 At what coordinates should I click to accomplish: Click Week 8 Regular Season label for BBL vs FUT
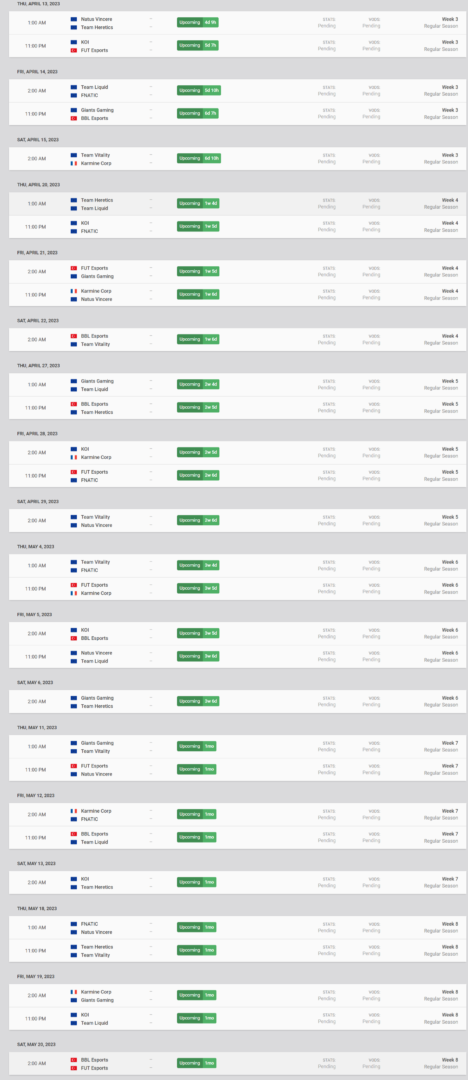[441, 1063]
